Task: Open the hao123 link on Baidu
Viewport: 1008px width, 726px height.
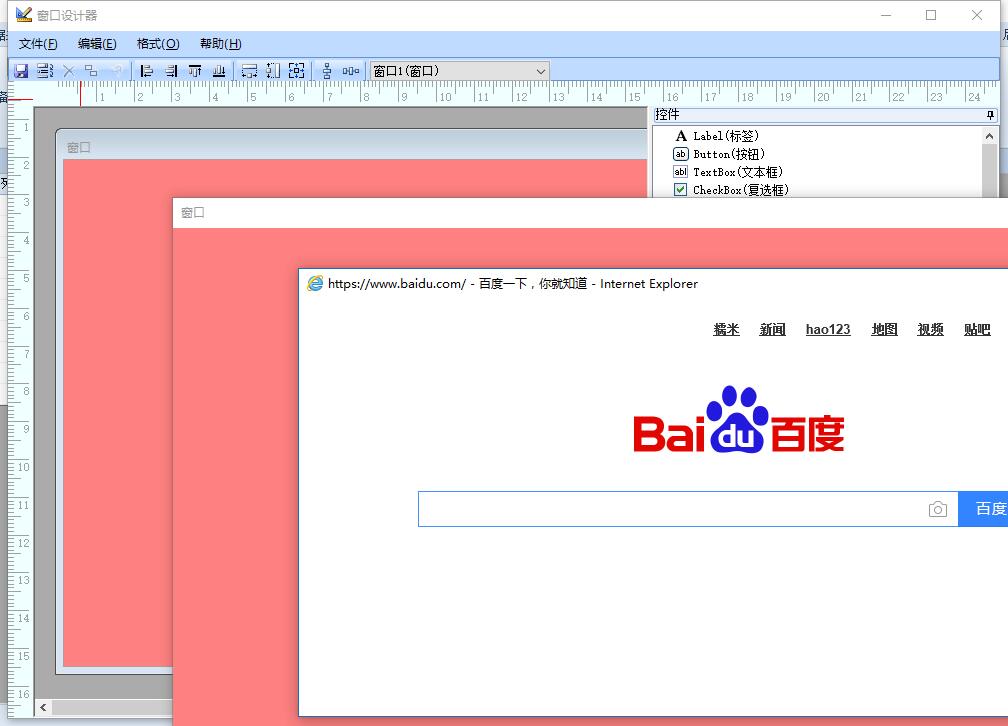Action: coord(828,329)
